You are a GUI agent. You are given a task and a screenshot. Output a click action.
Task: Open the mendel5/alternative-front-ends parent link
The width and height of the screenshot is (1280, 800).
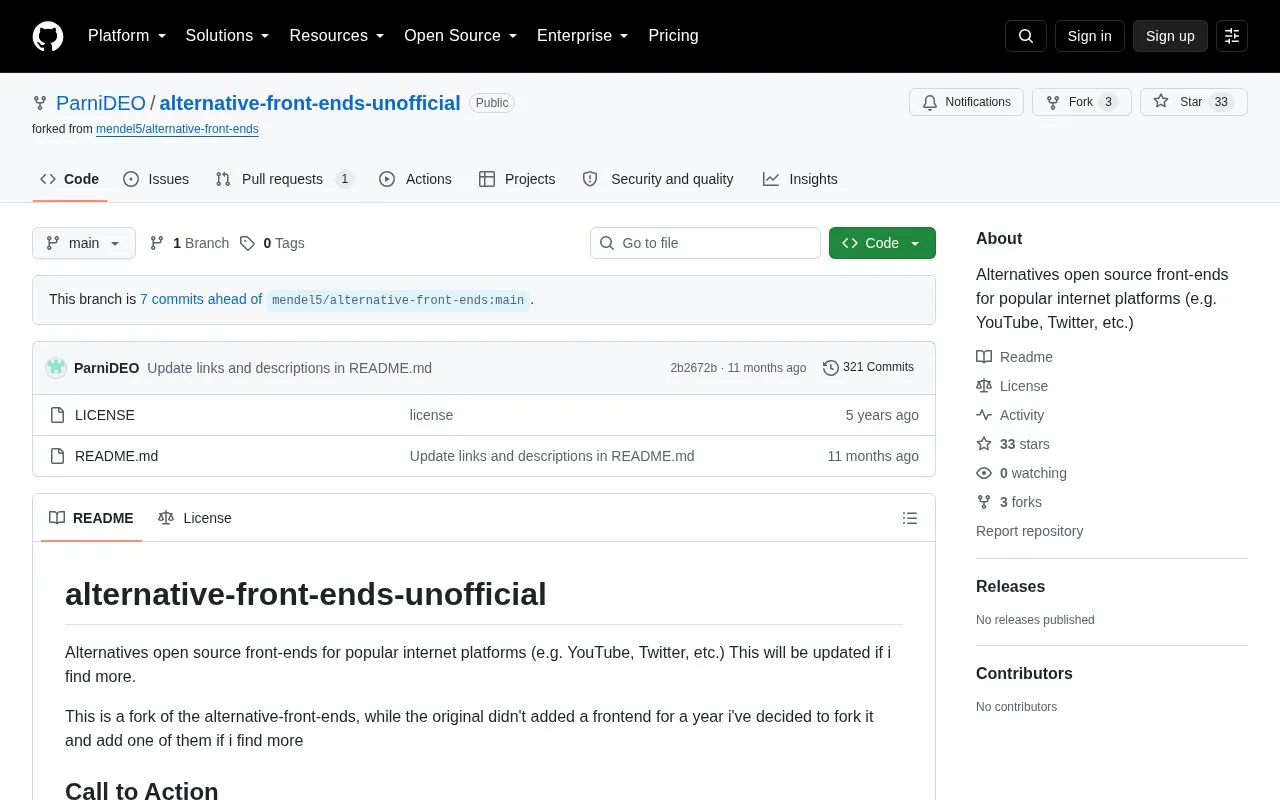pos(177,129)
